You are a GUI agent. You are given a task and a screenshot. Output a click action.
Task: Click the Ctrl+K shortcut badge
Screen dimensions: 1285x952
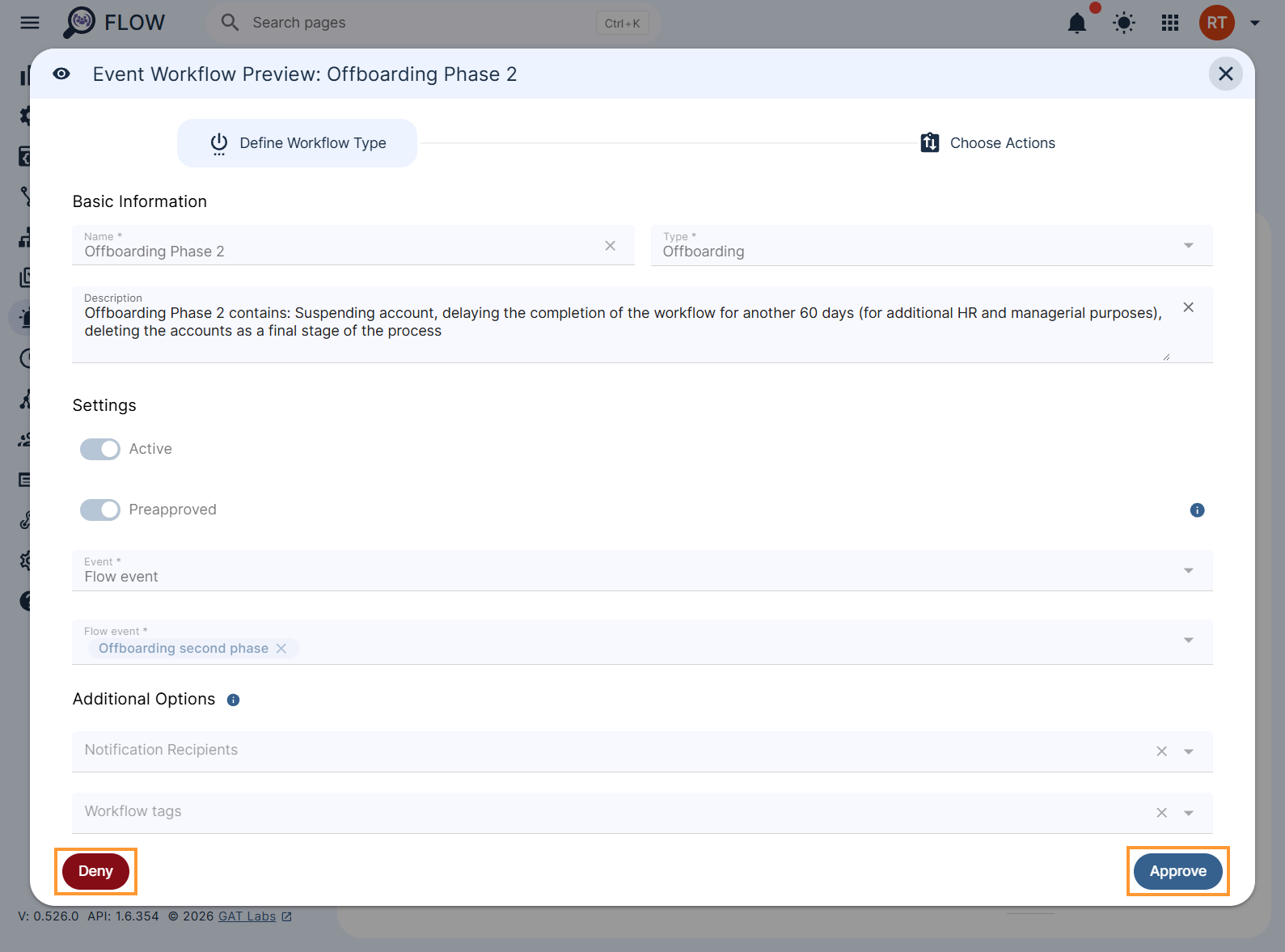pos(623,23)
